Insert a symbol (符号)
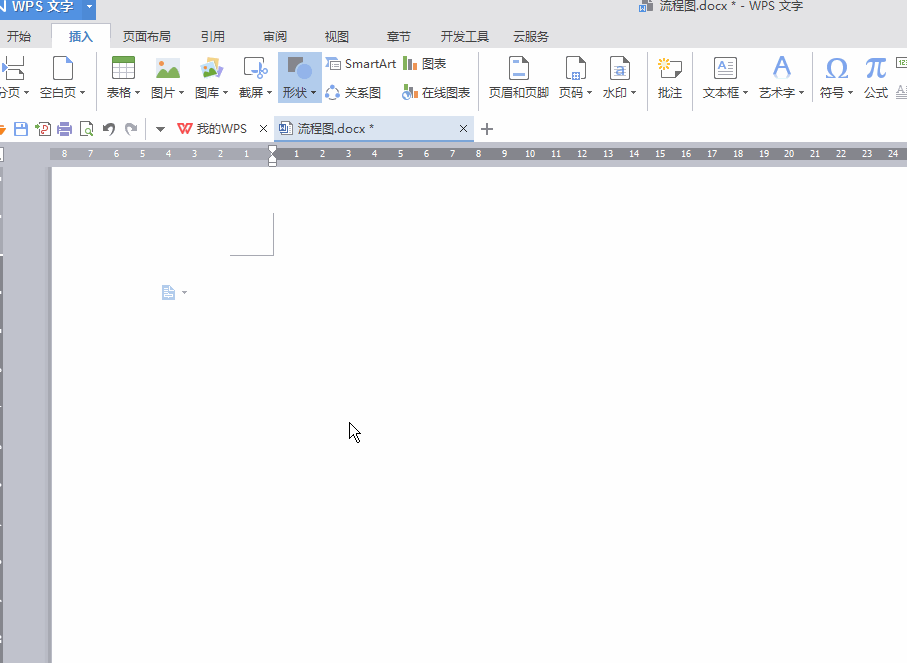The image size is (907, 663). click(x=836, y=77)
